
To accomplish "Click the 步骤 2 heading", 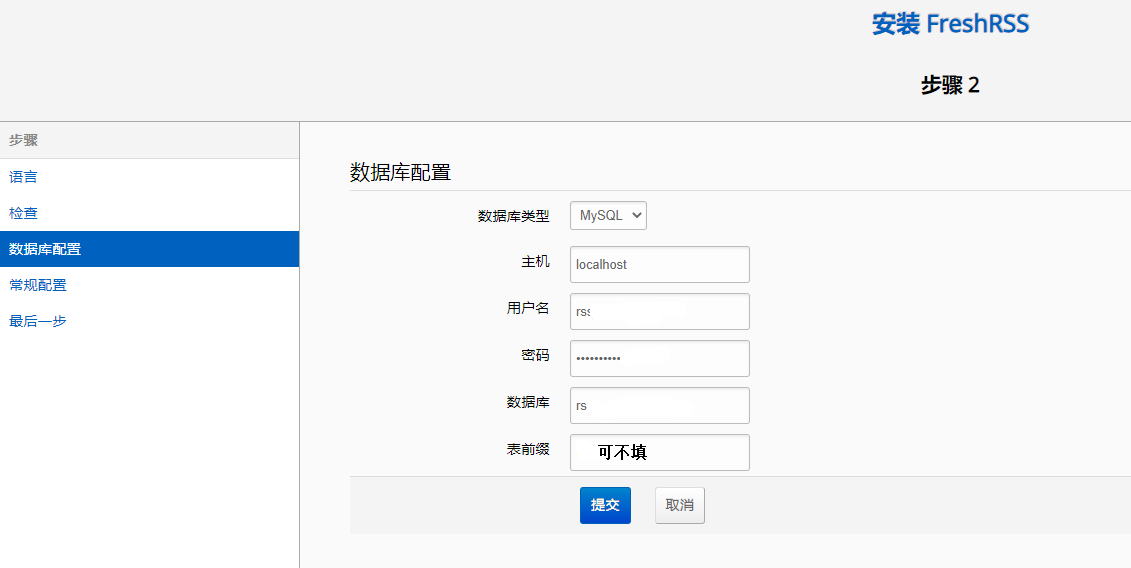I will click(x=950, y=85).
